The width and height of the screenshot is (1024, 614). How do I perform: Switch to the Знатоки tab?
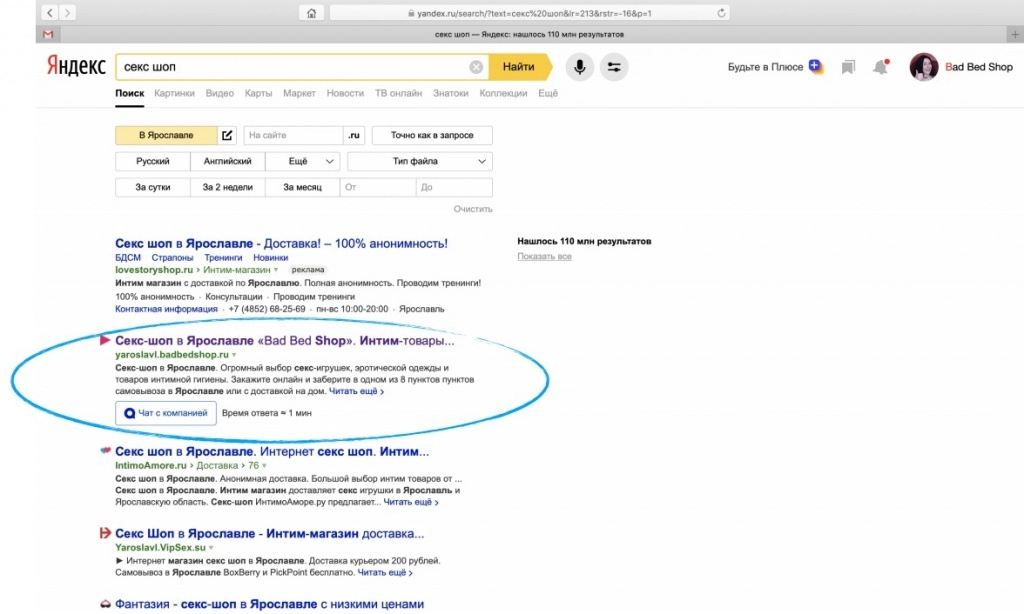point(451,93)
